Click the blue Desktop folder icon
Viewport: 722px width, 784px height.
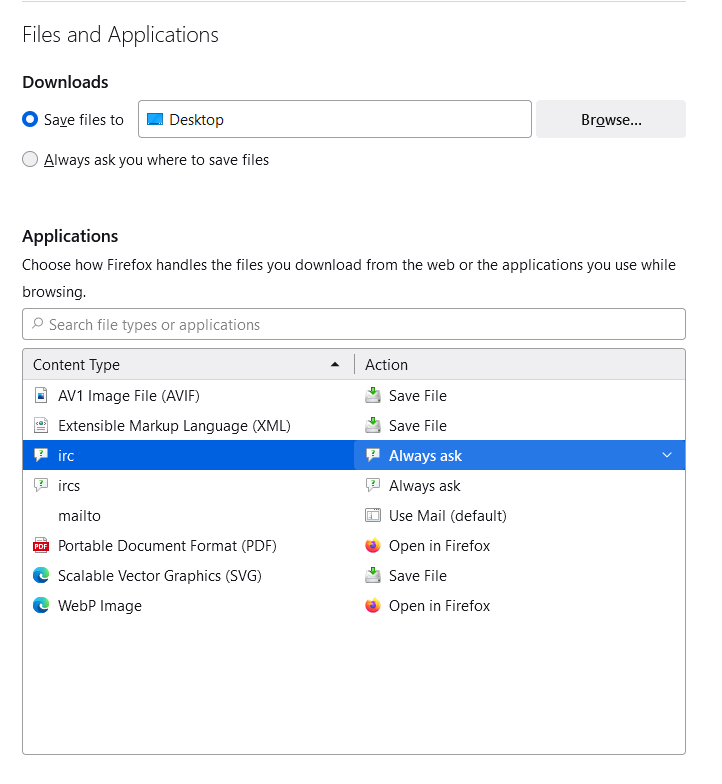[155, 120]
